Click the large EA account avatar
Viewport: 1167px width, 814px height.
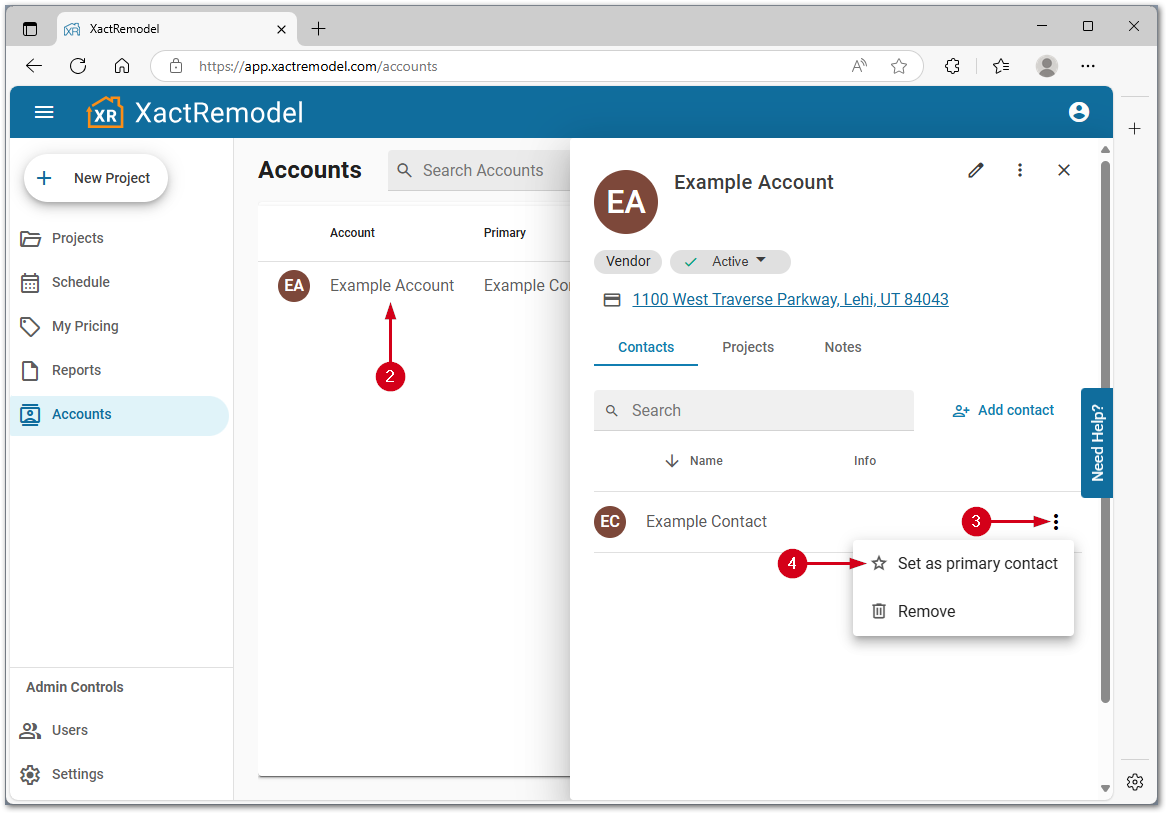tap(626, 202)
